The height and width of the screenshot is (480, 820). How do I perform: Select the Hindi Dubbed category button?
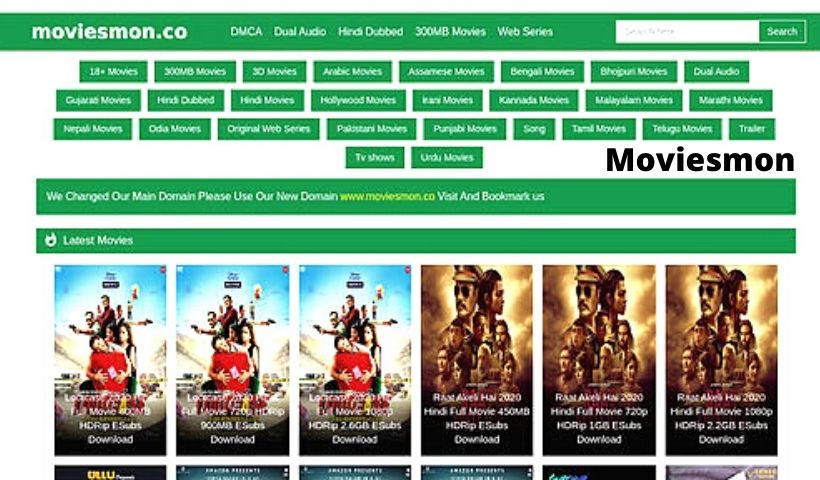pos(186,100)
